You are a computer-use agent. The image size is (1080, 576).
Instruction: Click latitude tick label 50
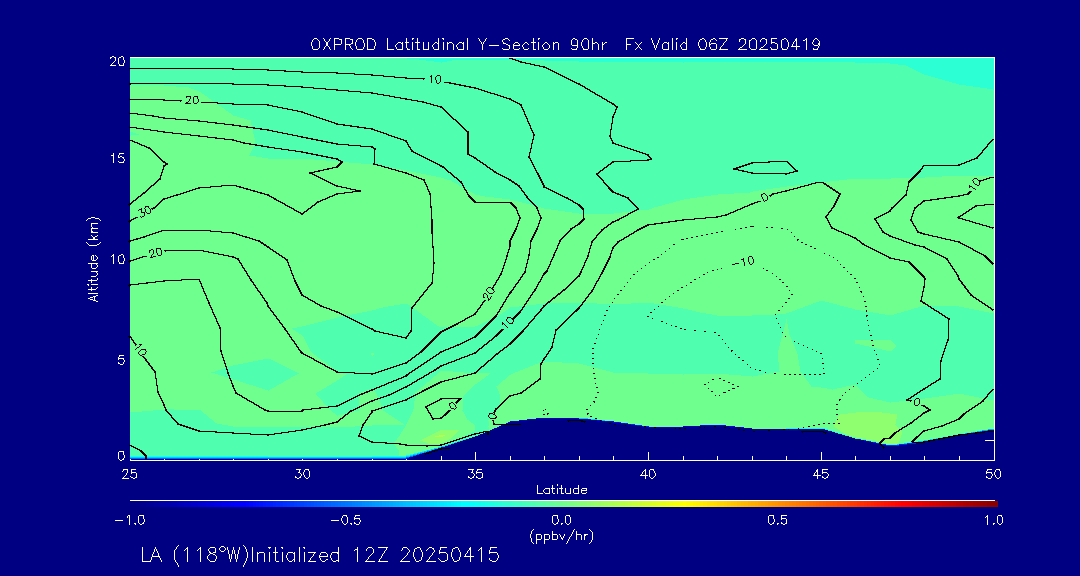(994, 474)
